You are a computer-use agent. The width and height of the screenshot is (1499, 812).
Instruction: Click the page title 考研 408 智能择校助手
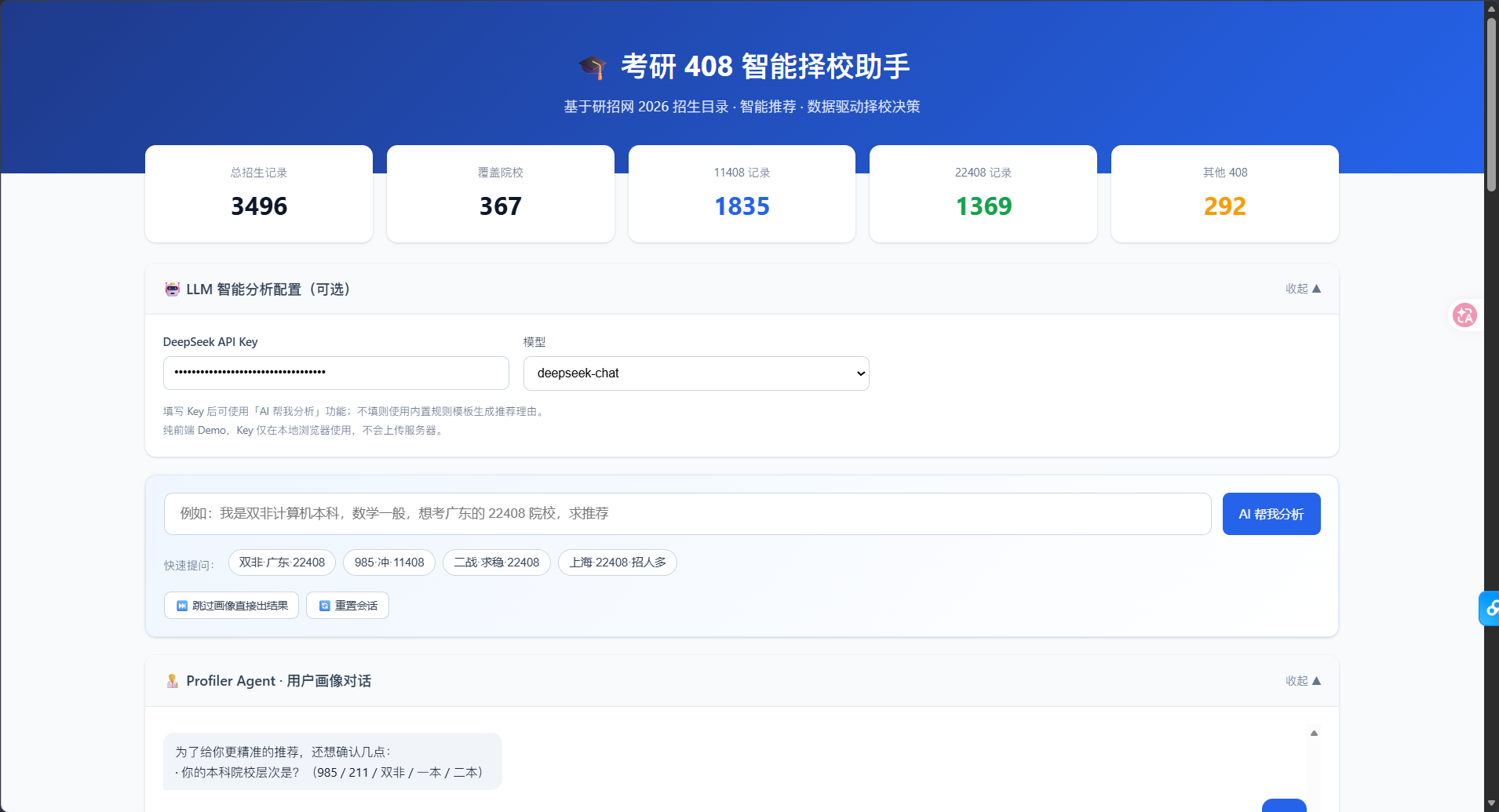click(x=765, y=67)
